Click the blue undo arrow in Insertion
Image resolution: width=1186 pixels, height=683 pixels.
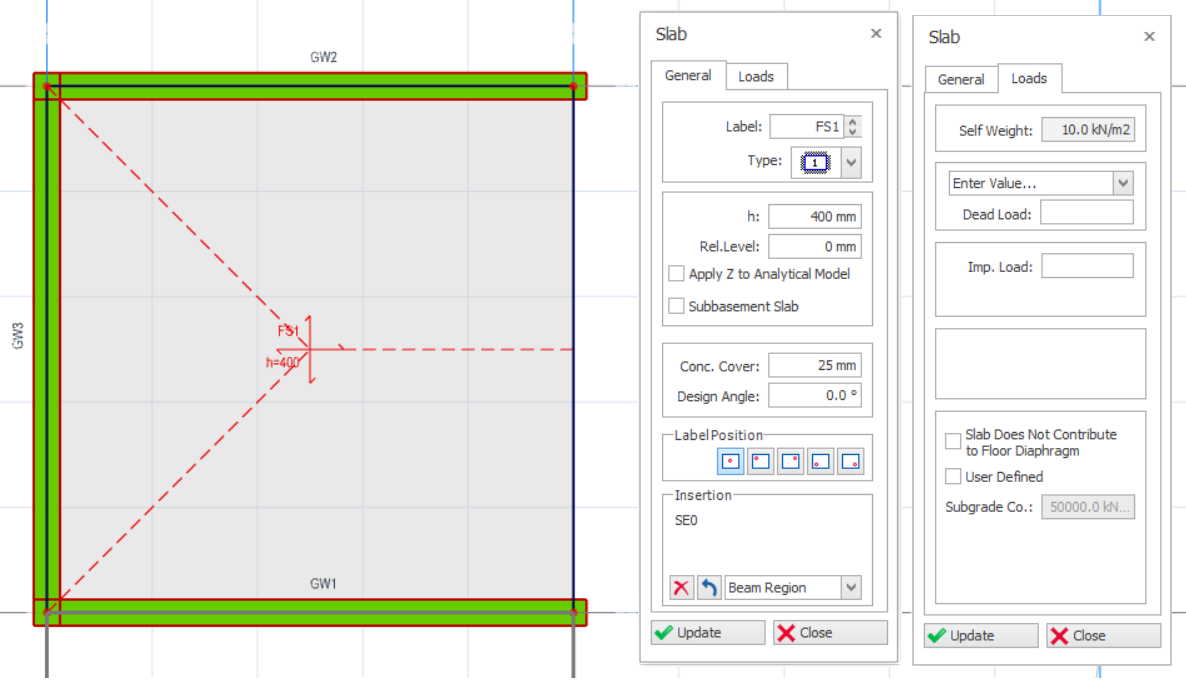(x=709, y=588)
